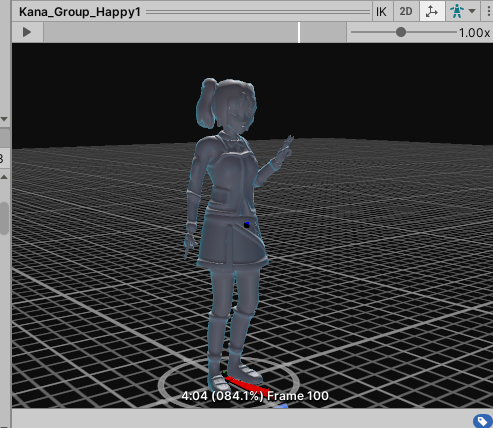Click the Kana_Group_Happy1 preview title
The image size is (493, 428).
[x=80, y=12]
